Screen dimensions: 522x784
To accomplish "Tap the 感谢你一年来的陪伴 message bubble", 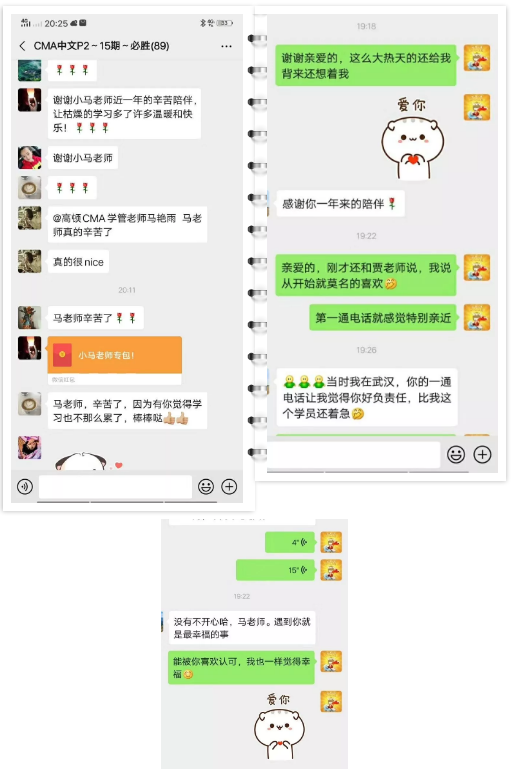I will tap(340, 204).
